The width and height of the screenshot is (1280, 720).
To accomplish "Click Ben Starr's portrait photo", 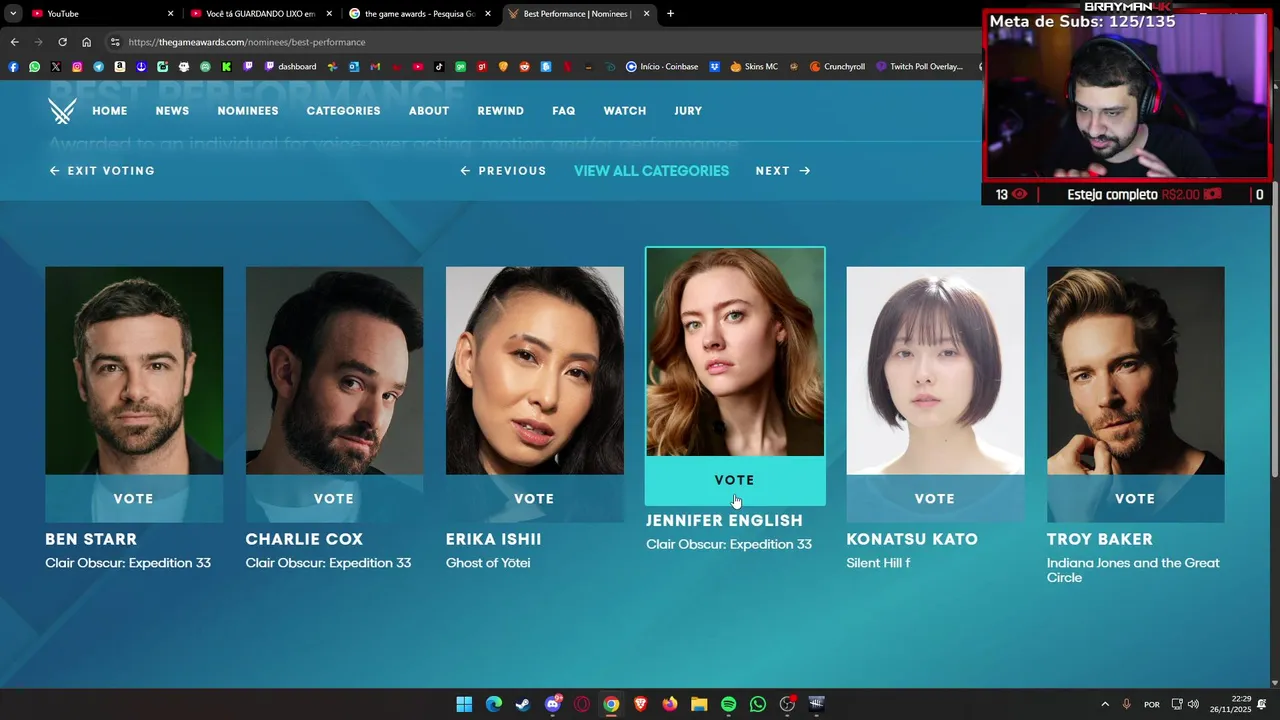I will (134, 370).
